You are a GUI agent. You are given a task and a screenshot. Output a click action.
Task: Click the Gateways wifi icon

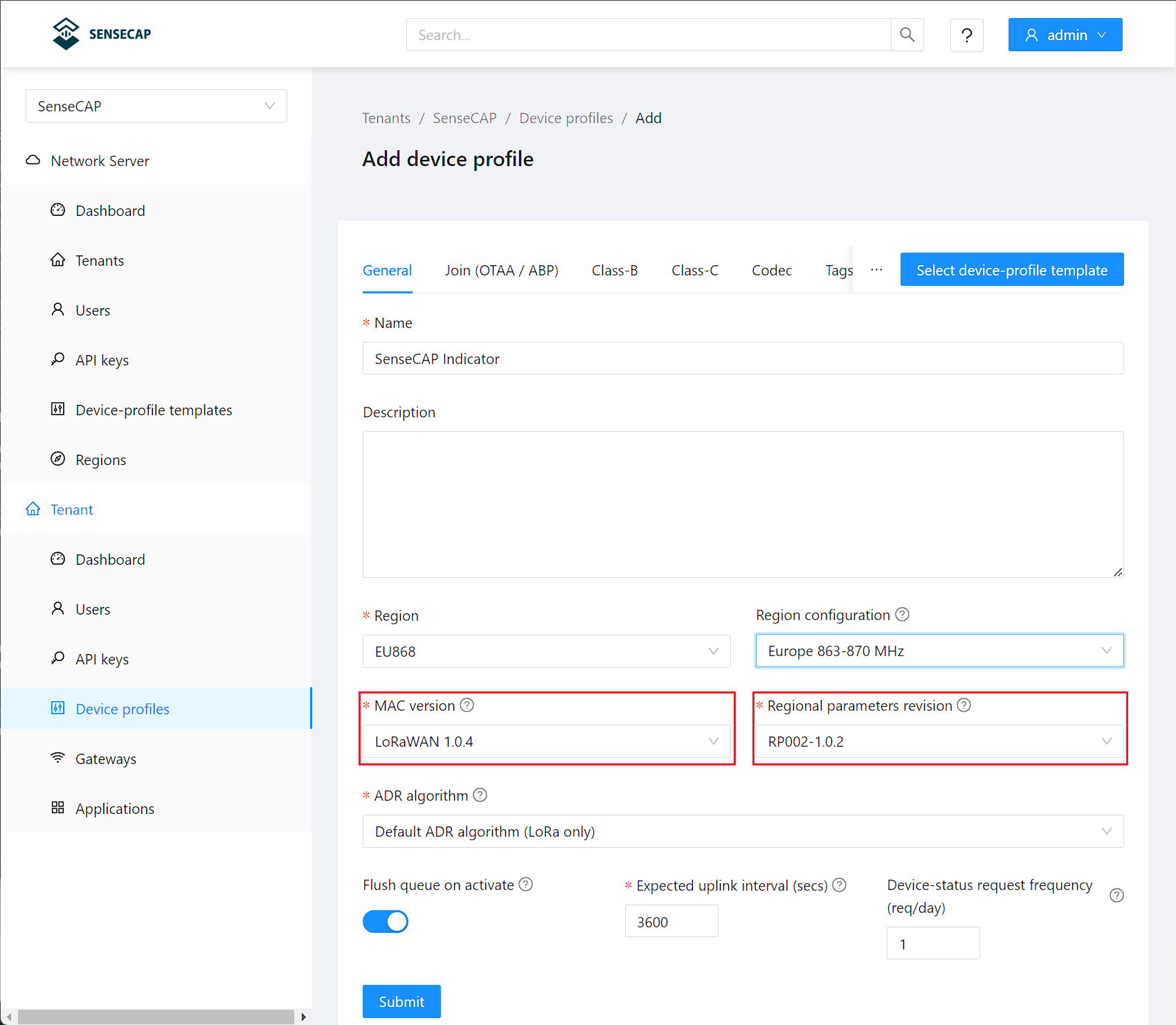click(58, 758)
